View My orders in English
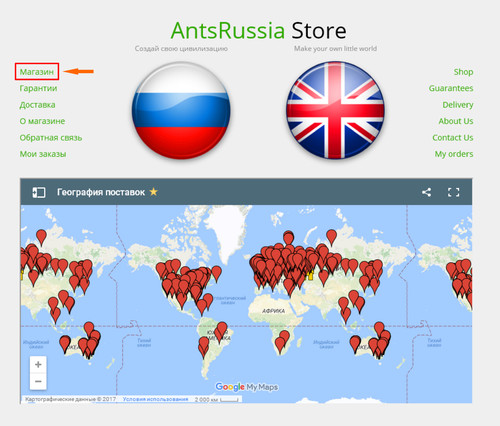 coord(454,154)
